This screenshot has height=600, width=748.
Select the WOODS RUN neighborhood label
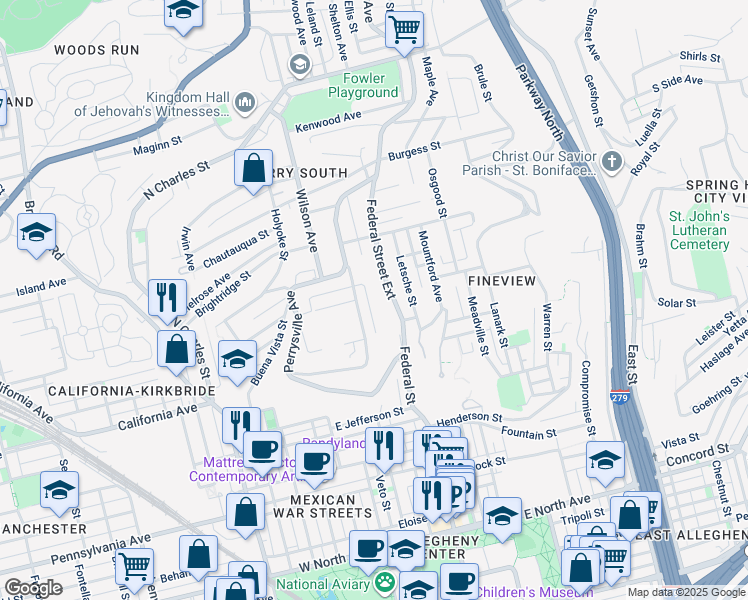[97, 50]
